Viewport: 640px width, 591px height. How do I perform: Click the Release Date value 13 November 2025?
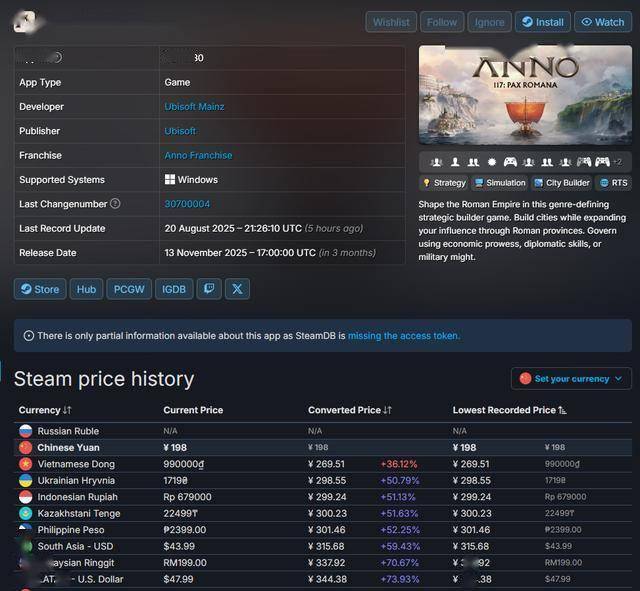click(x=240, y=253)
